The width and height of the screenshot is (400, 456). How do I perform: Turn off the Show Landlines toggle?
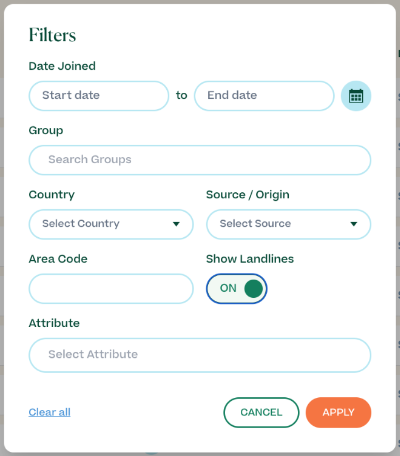237,289
